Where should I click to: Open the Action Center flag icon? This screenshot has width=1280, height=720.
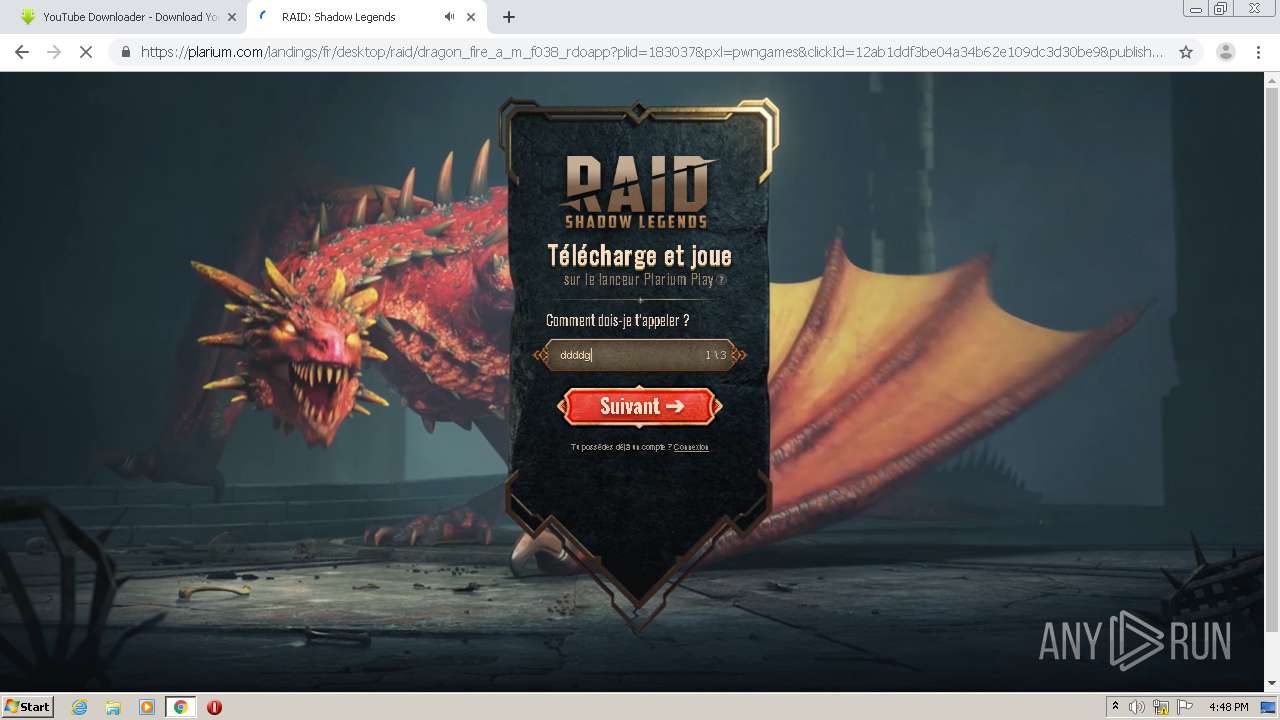[1185, 707]
